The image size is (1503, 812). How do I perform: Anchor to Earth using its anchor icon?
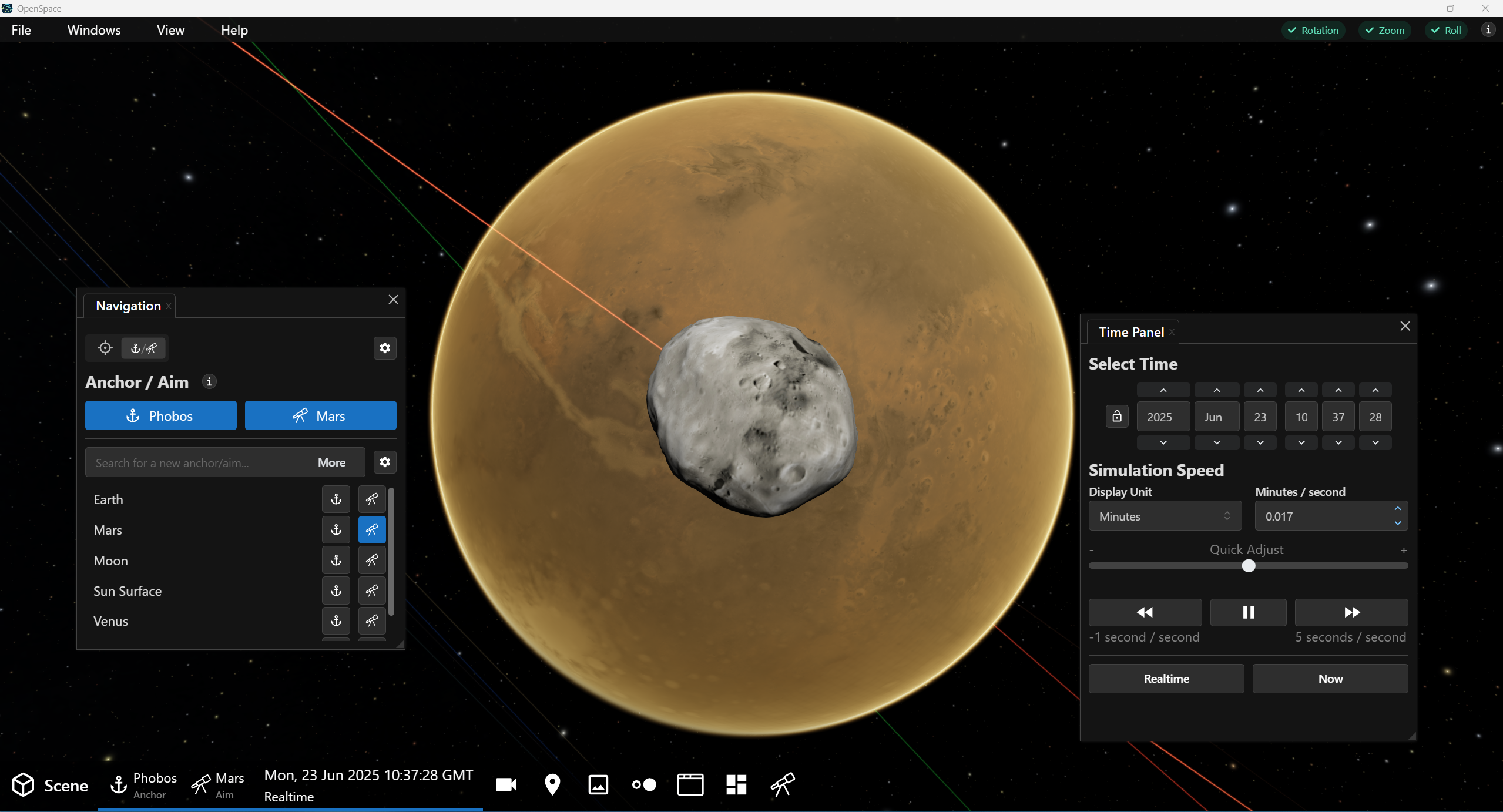pos(336,499)
